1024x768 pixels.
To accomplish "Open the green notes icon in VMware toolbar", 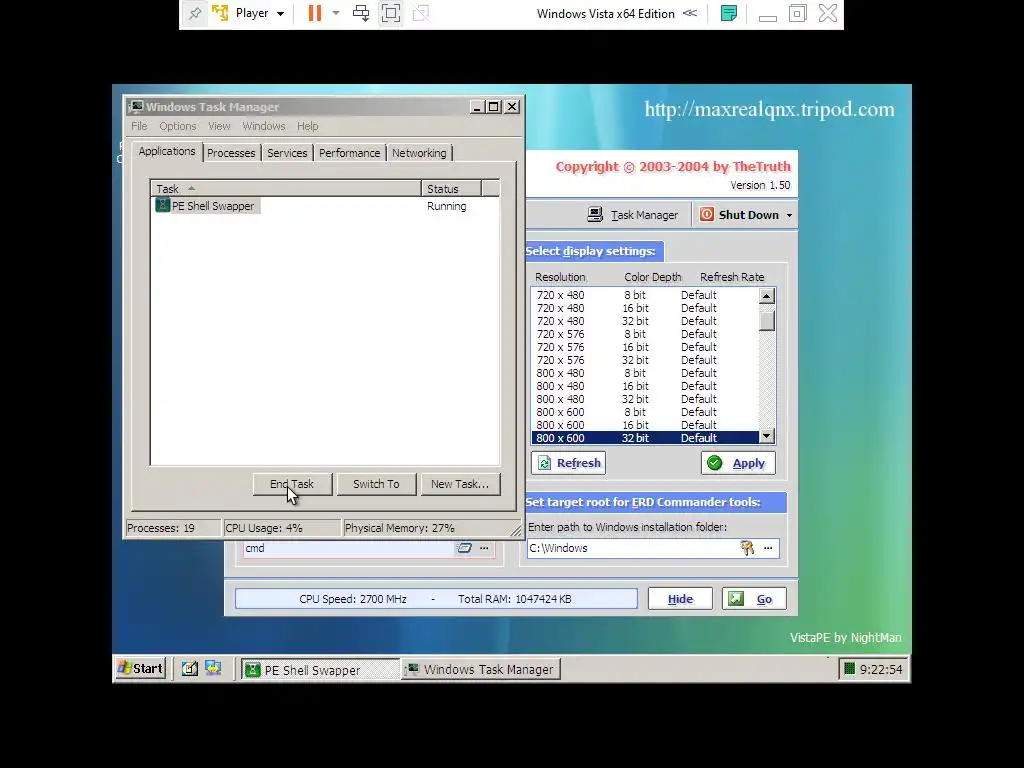I will [729, 14].
